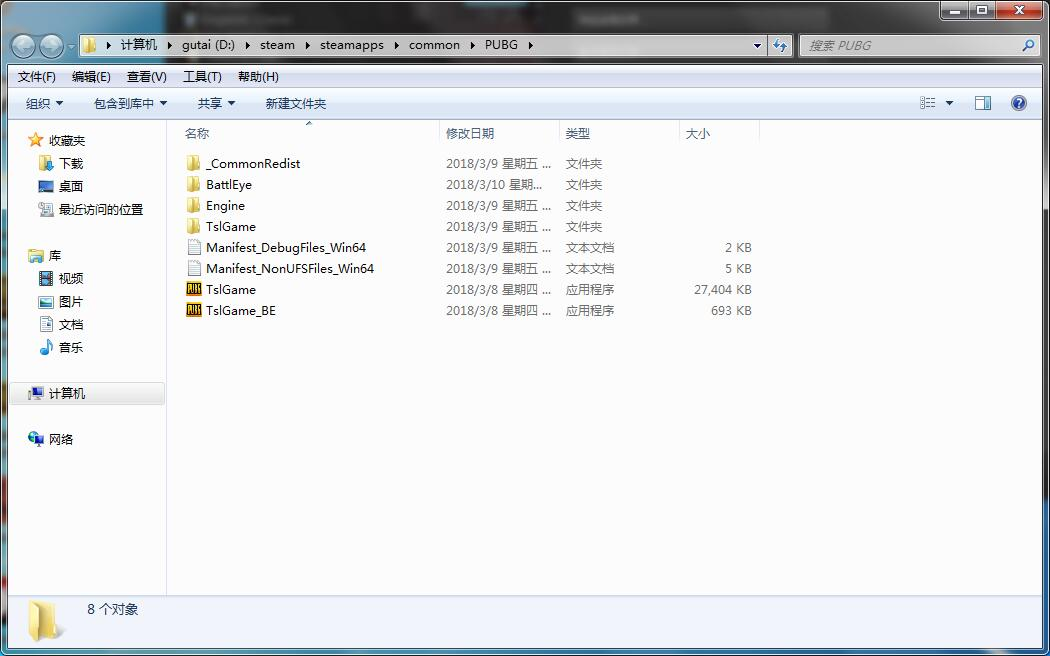The height and width of the screenshot is (656, 1050).
Task: Open Videos (视频) library in sidebar
Action: point(62,278)
